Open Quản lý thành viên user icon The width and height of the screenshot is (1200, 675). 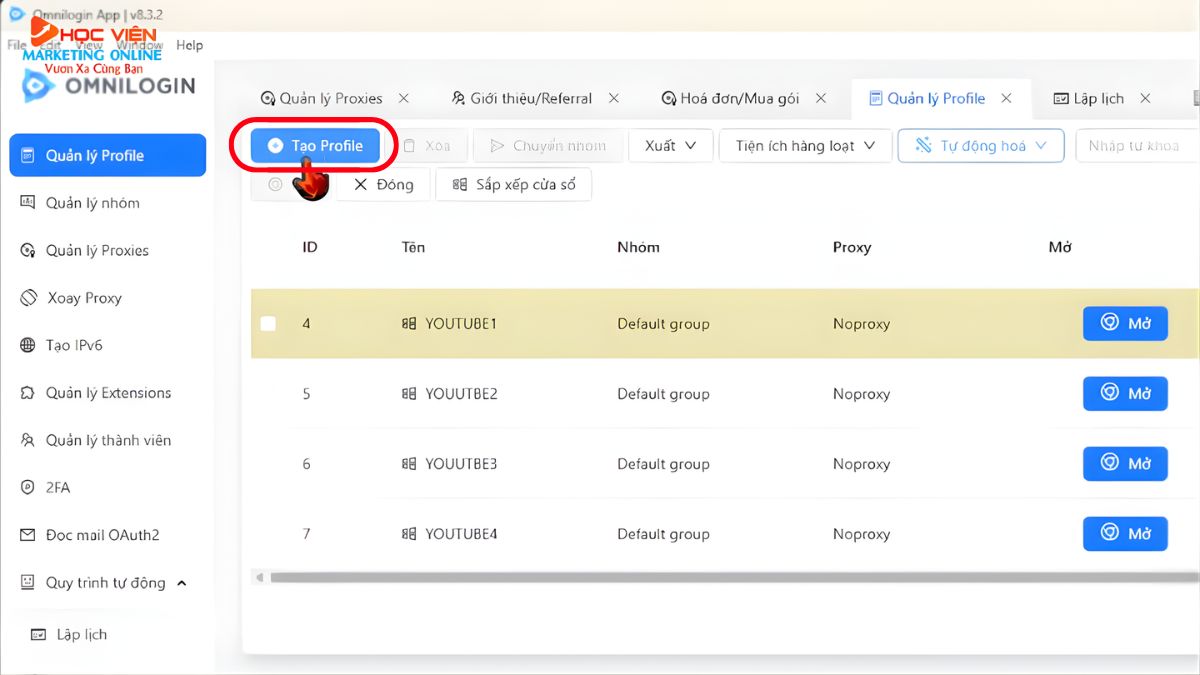(28, 440)
